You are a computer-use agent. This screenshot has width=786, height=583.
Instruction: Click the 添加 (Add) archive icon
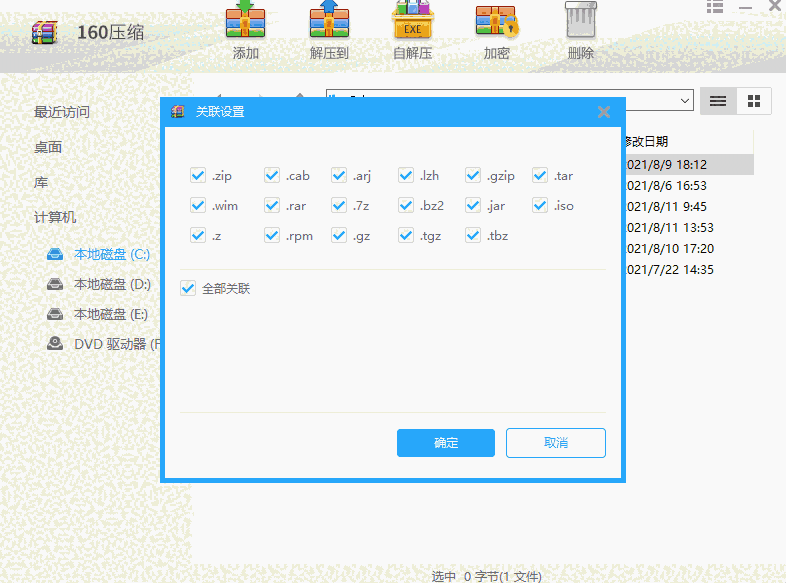click(x=245, y=22)
